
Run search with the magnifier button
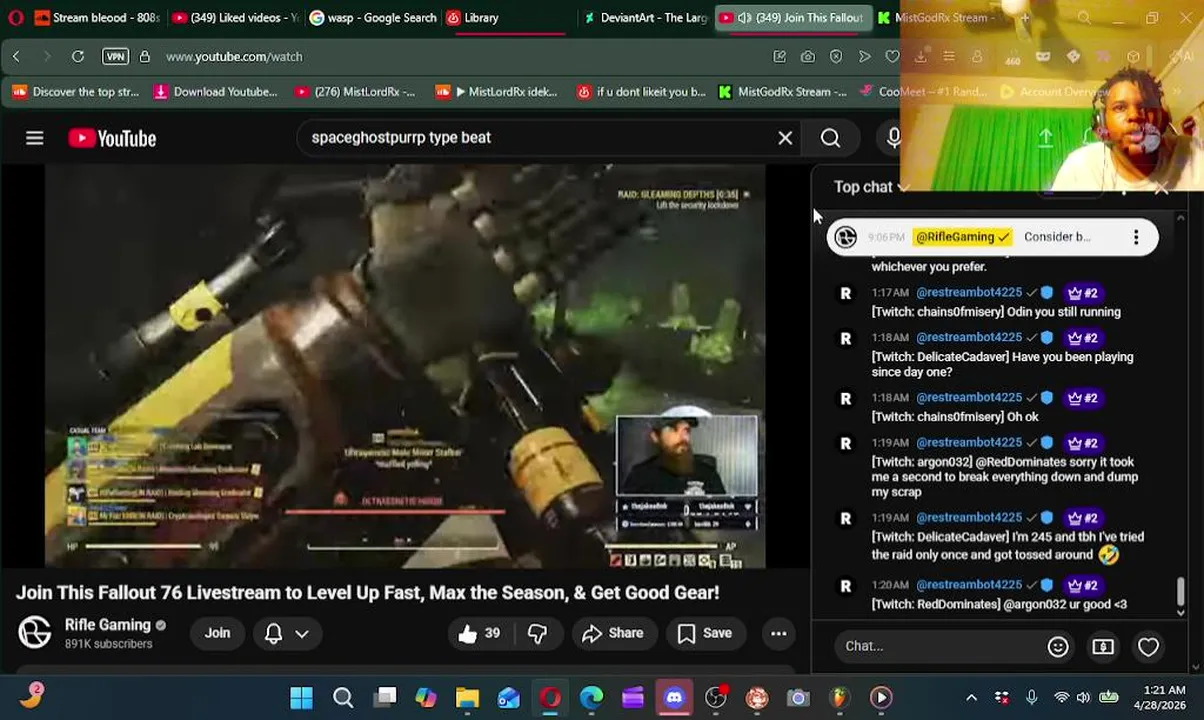[x=830, y=138]
